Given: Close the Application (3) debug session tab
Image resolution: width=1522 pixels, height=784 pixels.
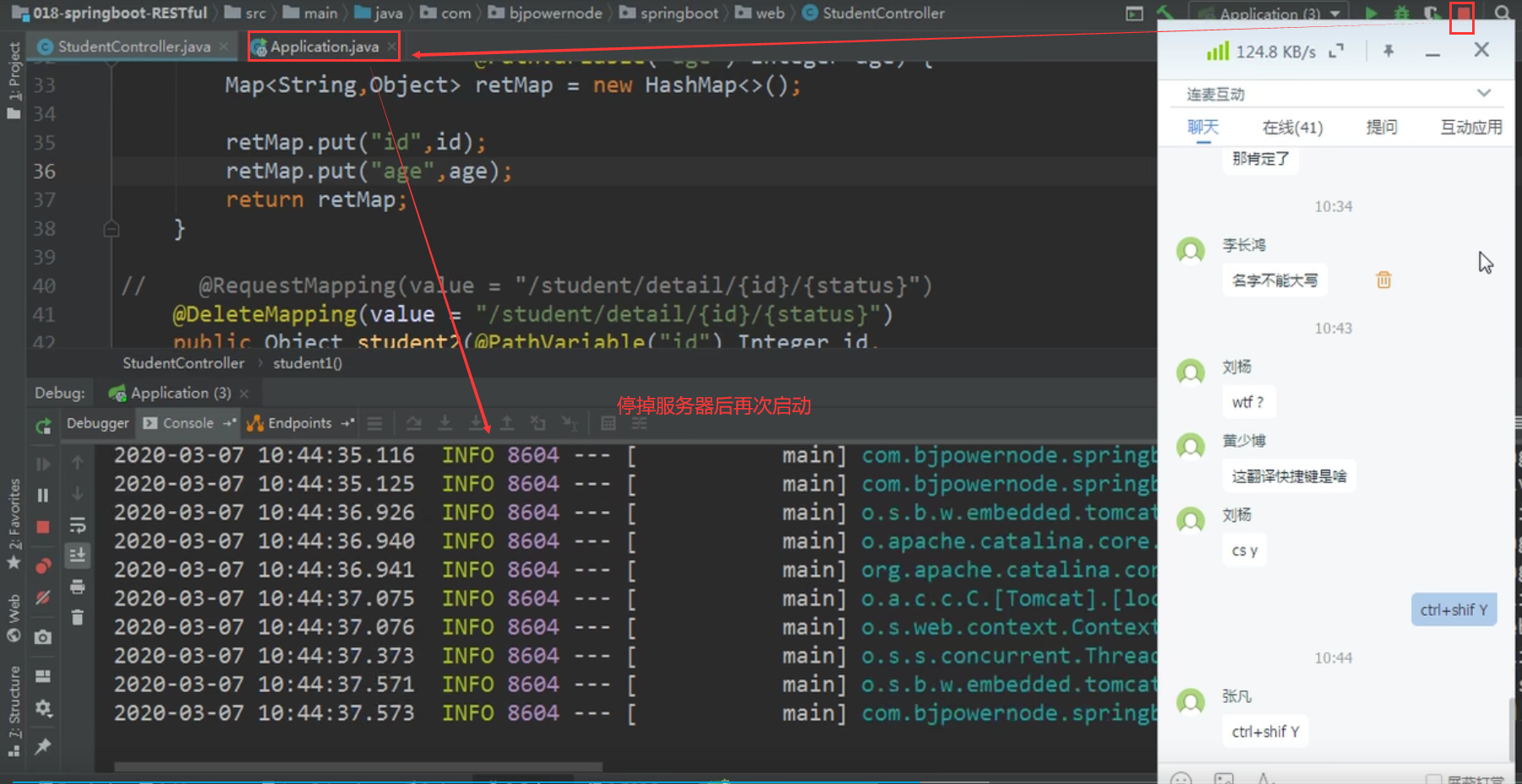Looking at the screenshot, I should 244,394.
